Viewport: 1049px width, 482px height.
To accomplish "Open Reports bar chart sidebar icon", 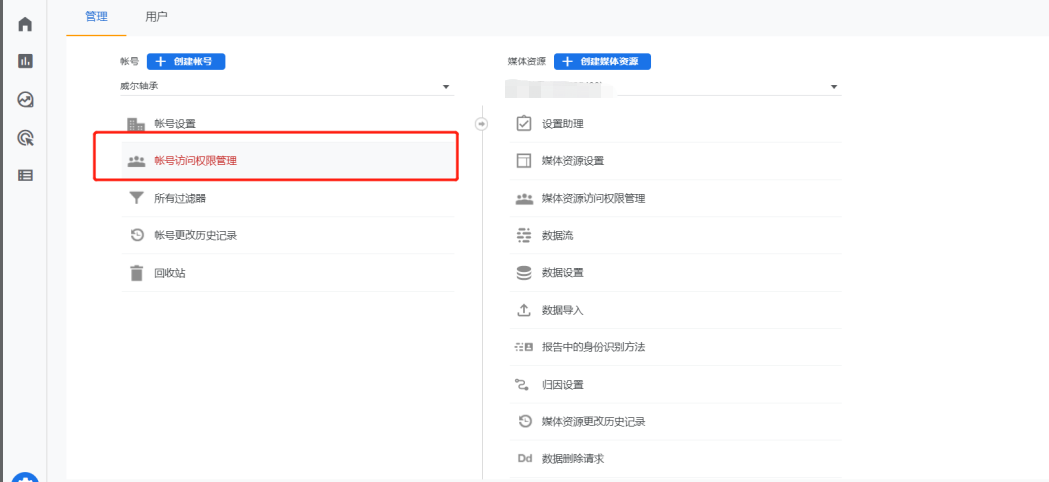I will click(x=26, y=61).
